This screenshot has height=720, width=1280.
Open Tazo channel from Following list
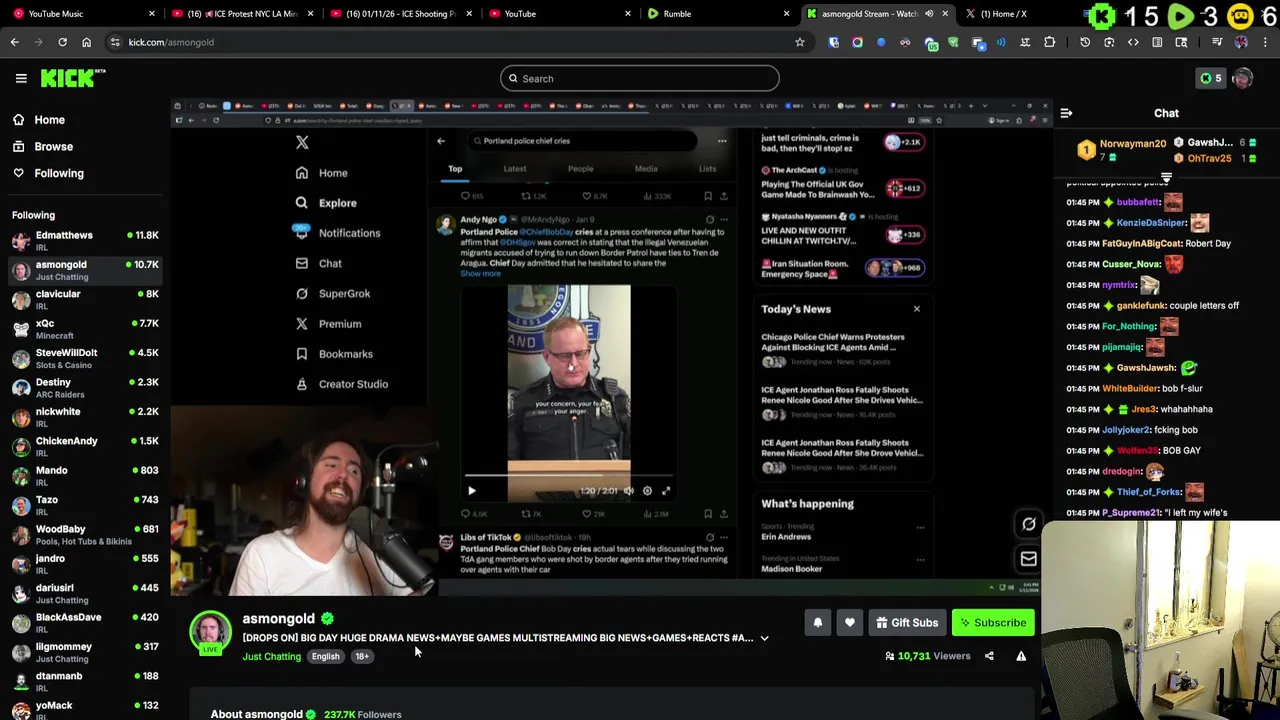tap(84, 505)
